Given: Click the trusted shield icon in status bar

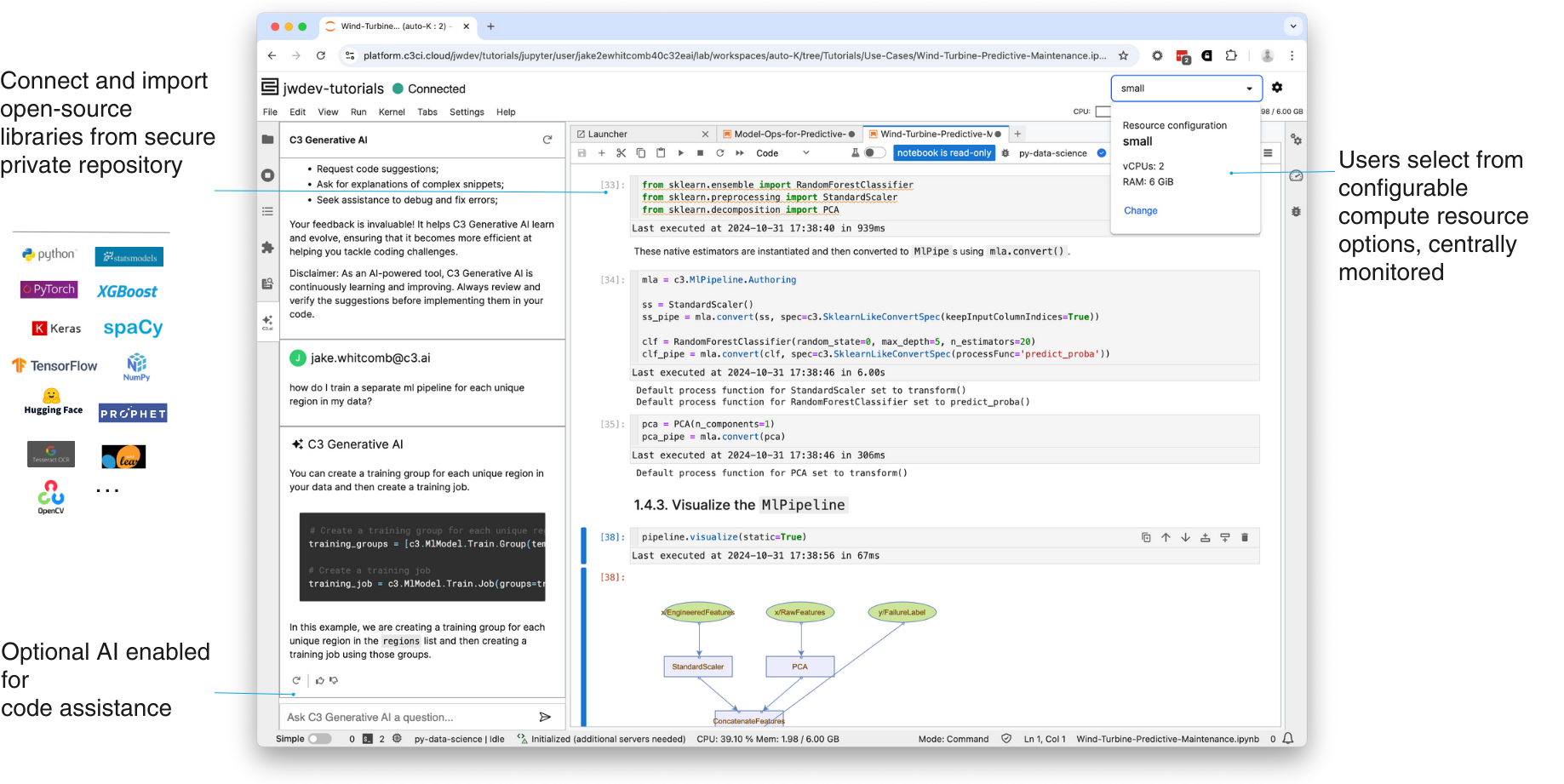Looking at the screenshot, I should [1006, 739].
